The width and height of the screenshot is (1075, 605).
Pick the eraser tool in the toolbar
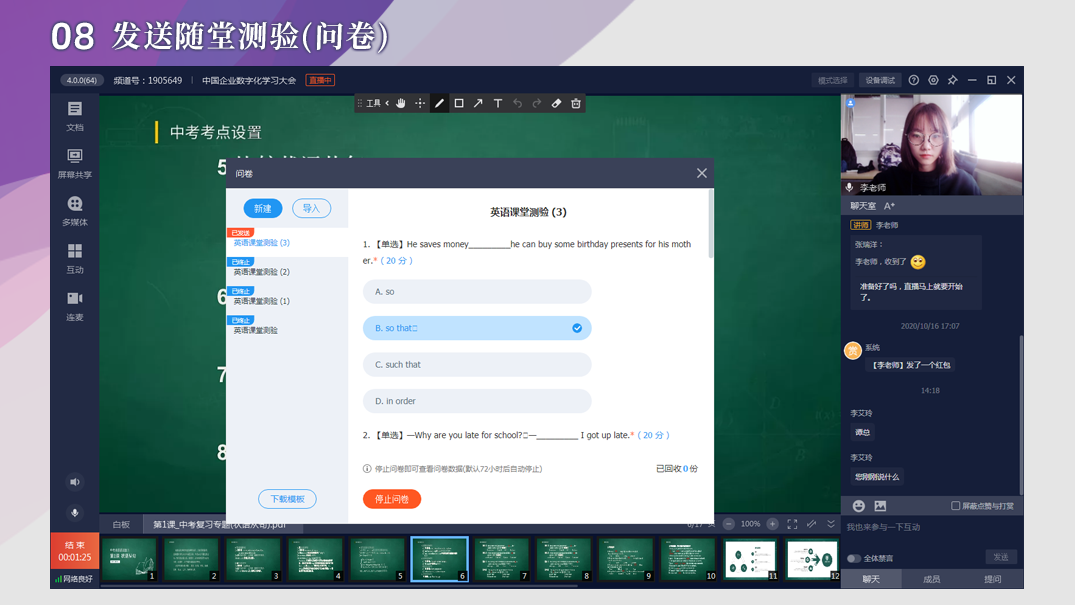(x=557, y=103)
